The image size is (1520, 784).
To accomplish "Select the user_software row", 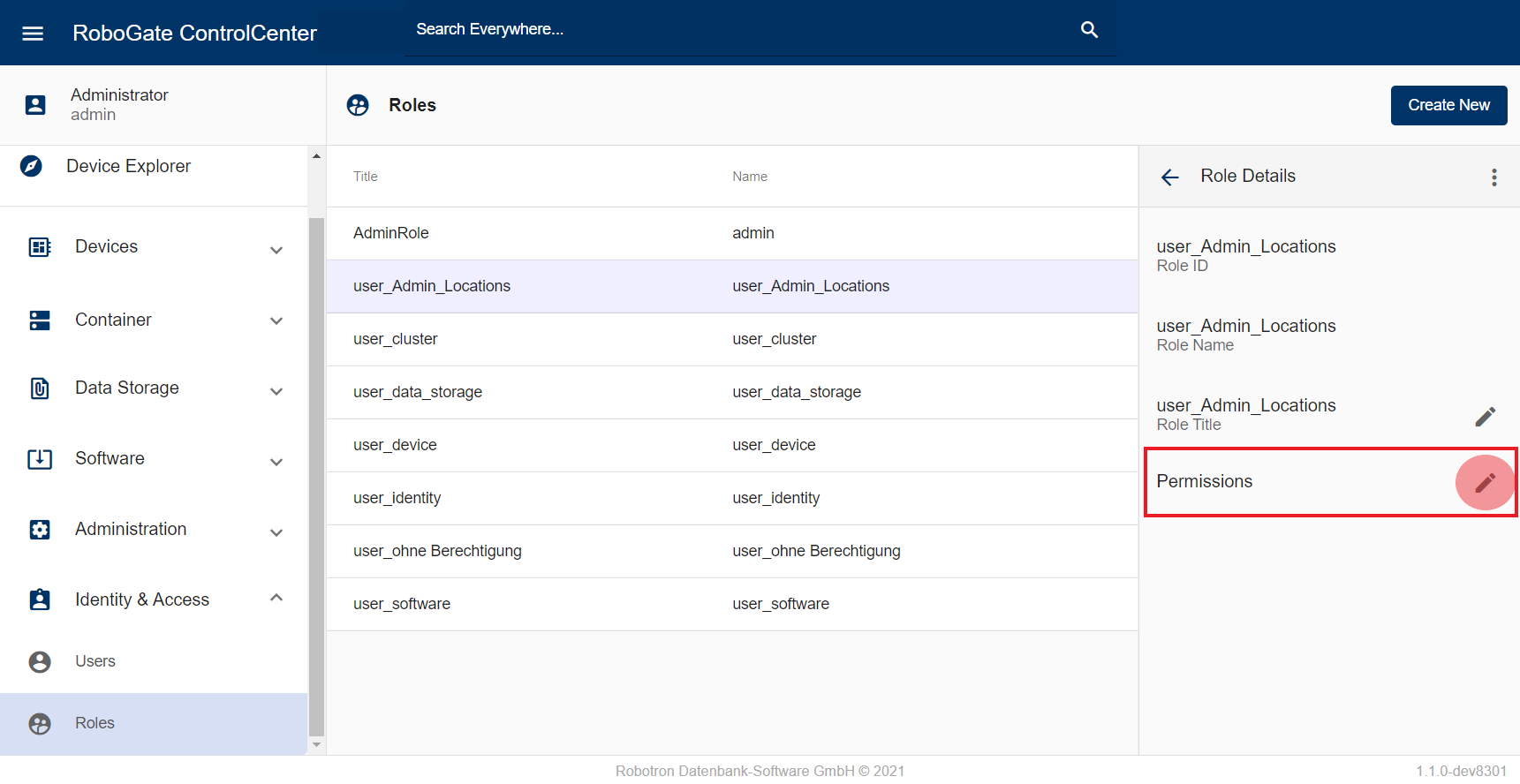I will (x=732, y=604).
